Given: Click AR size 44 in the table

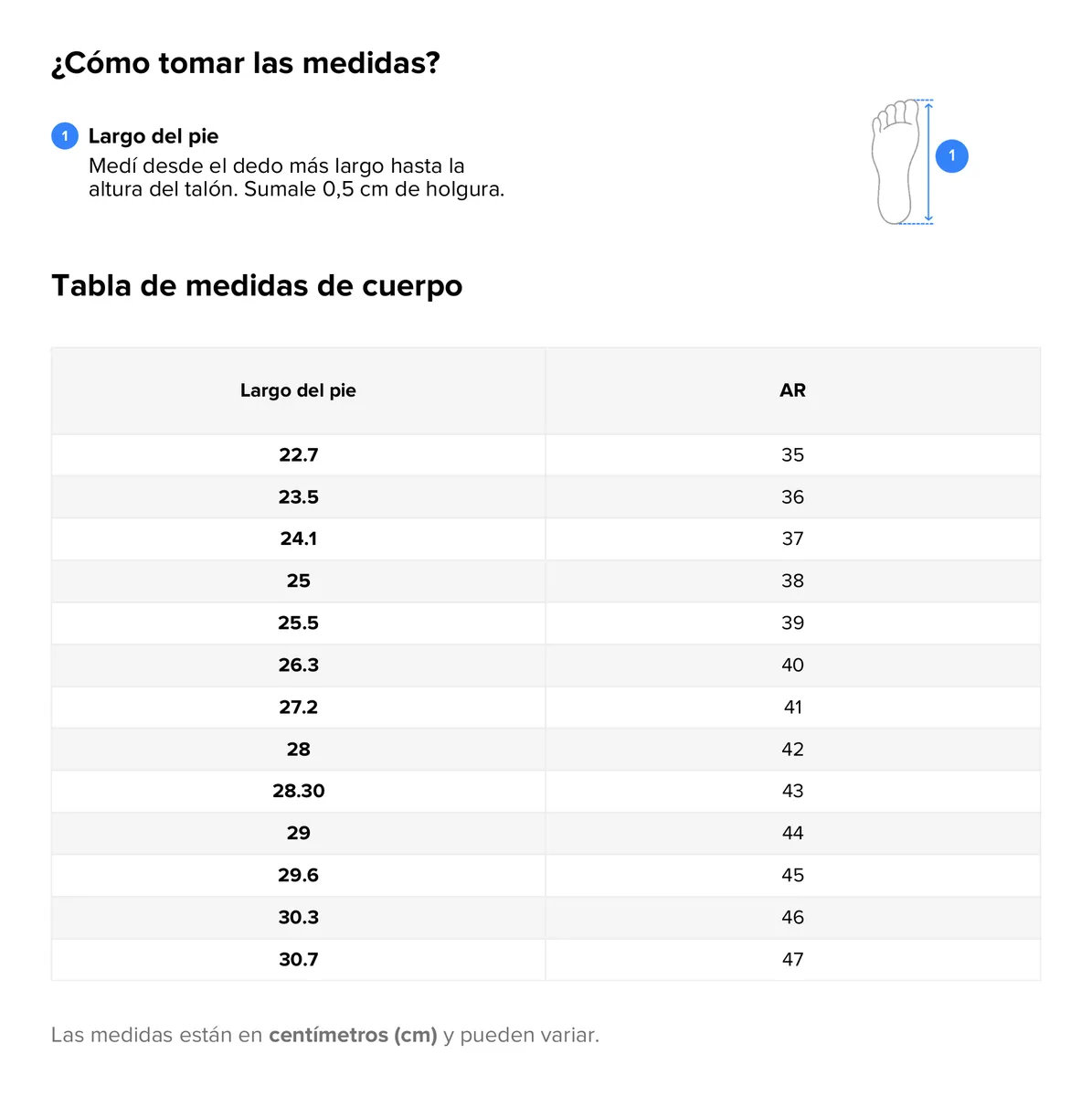Looking at the screenshot, I should [792, 834].
